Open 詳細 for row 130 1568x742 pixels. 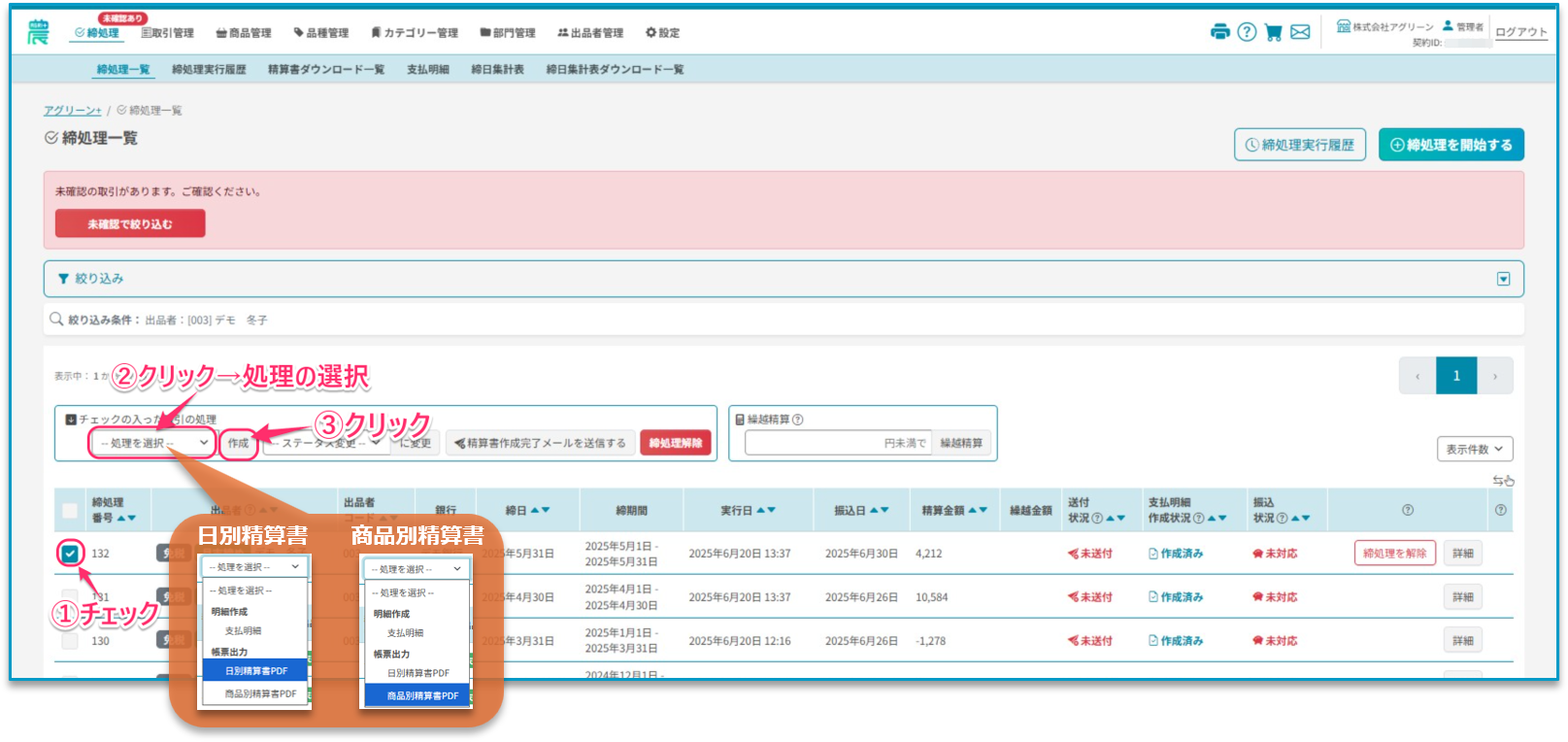coord(1463,641)
